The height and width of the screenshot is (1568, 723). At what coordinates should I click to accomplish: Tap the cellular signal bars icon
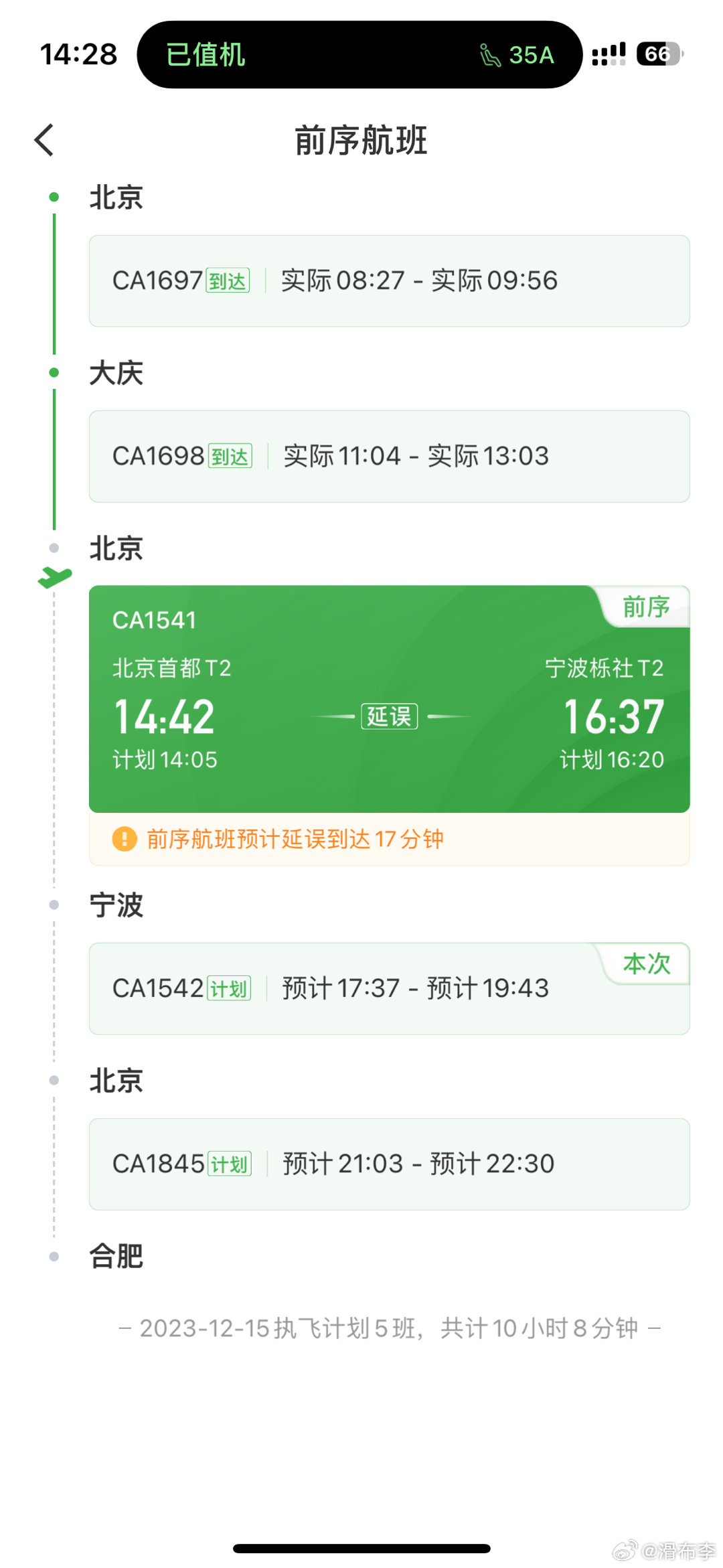(609, 54)
